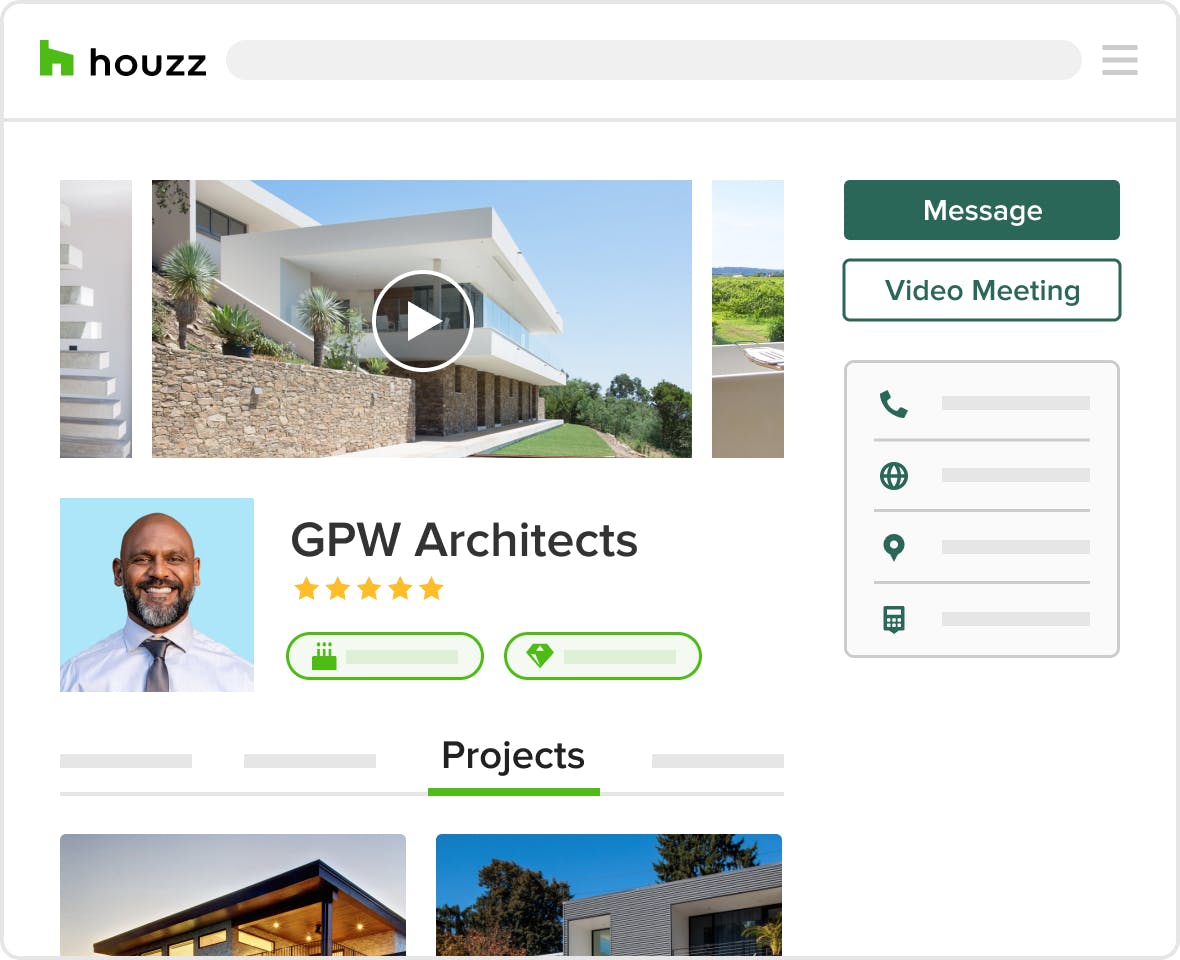
Task: Start a Video Meeting
Action: [981, 290]
